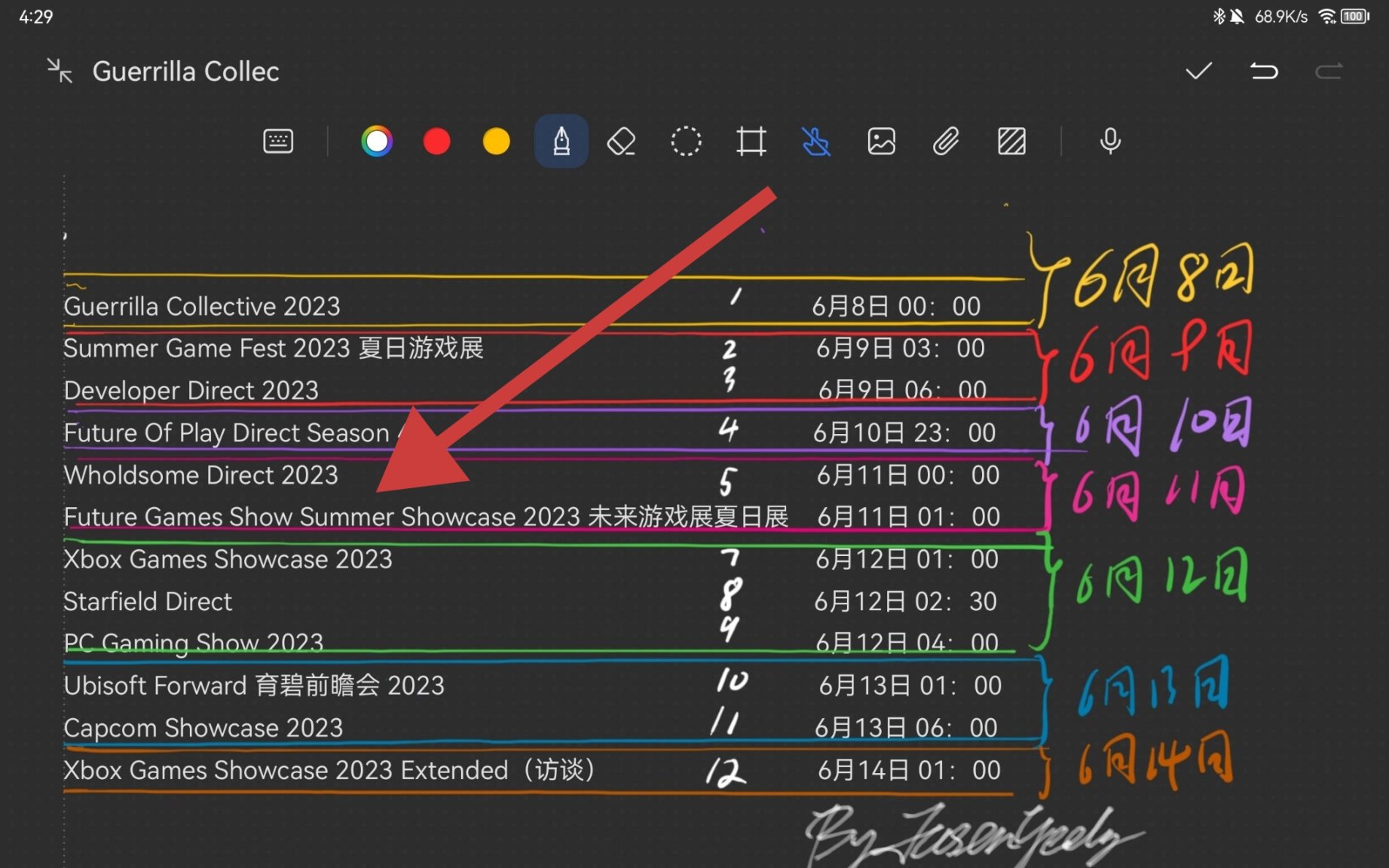
Task: Click the Starfield Direct line
Action: click(x=148, y=601)
